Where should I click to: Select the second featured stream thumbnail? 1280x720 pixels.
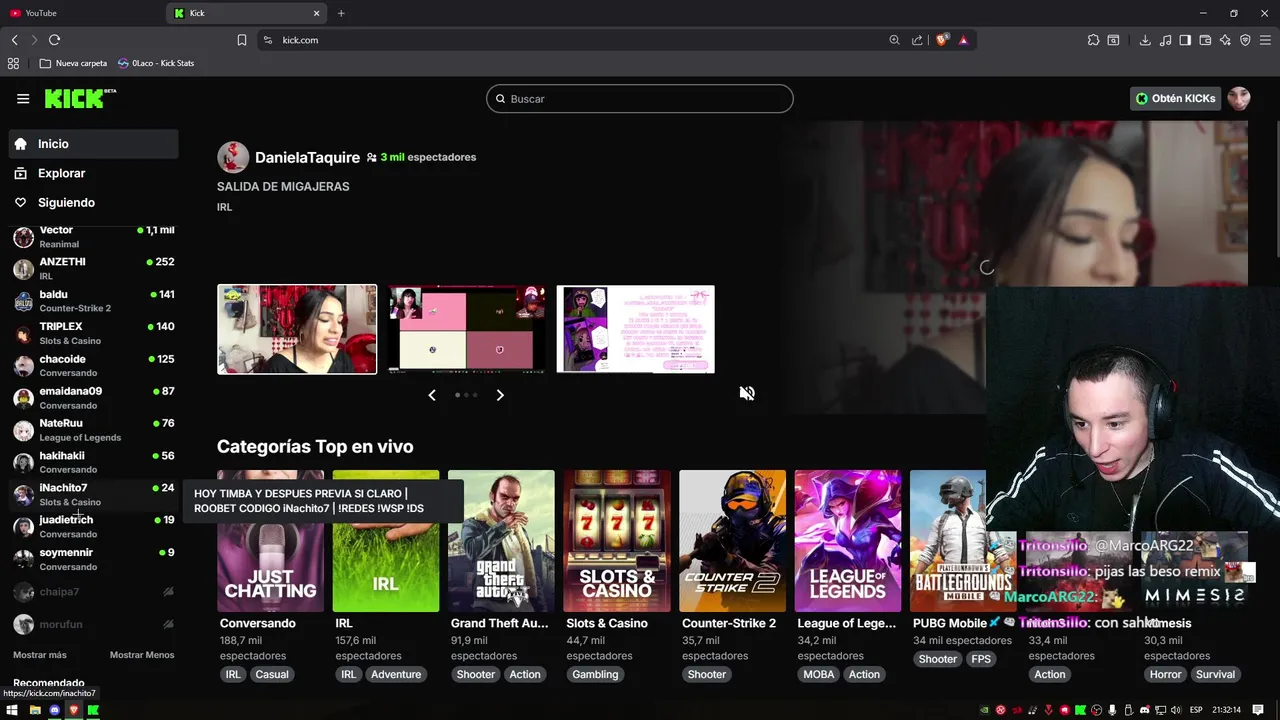pyautogui.click(x=467, y=329)
